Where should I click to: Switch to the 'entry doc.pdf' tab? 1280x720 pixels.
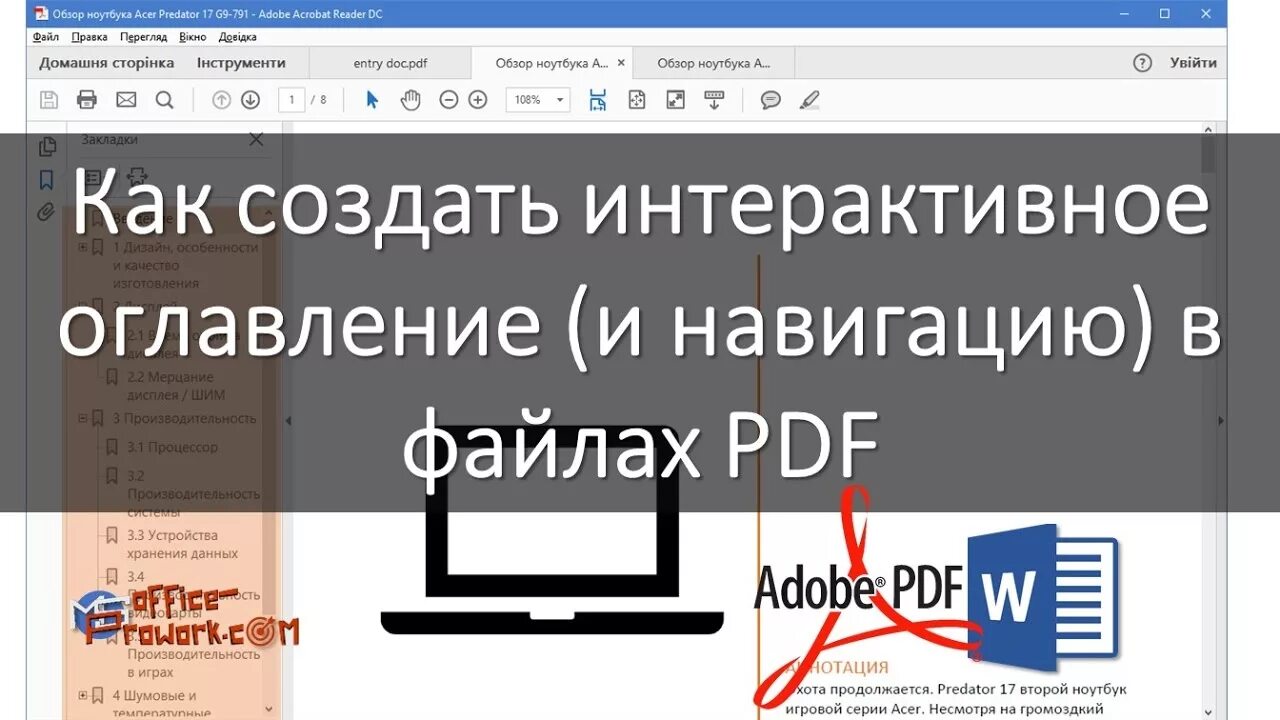tap(390, 62)
